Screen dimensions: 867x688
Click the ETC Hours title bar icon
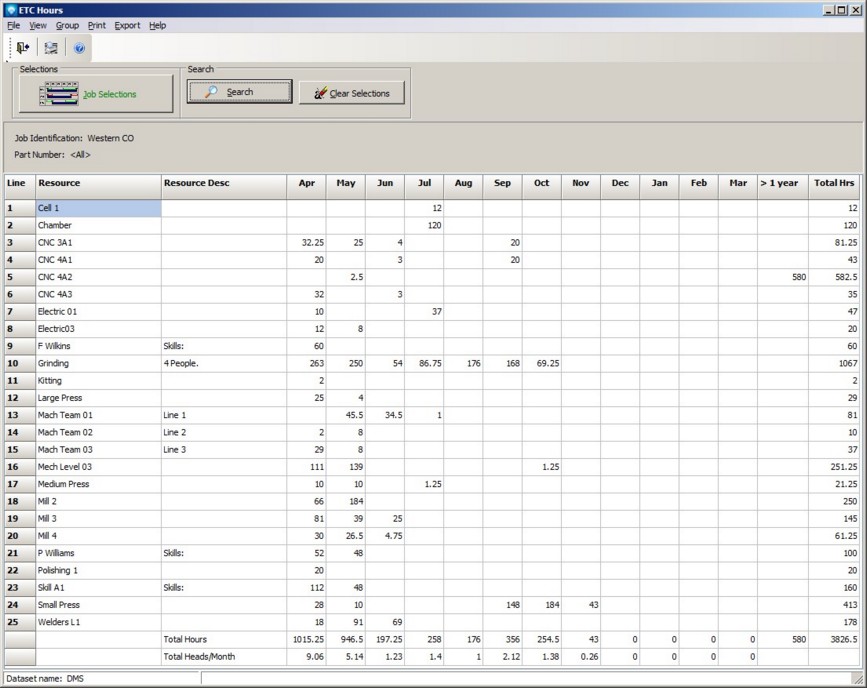tap(10, 9)
